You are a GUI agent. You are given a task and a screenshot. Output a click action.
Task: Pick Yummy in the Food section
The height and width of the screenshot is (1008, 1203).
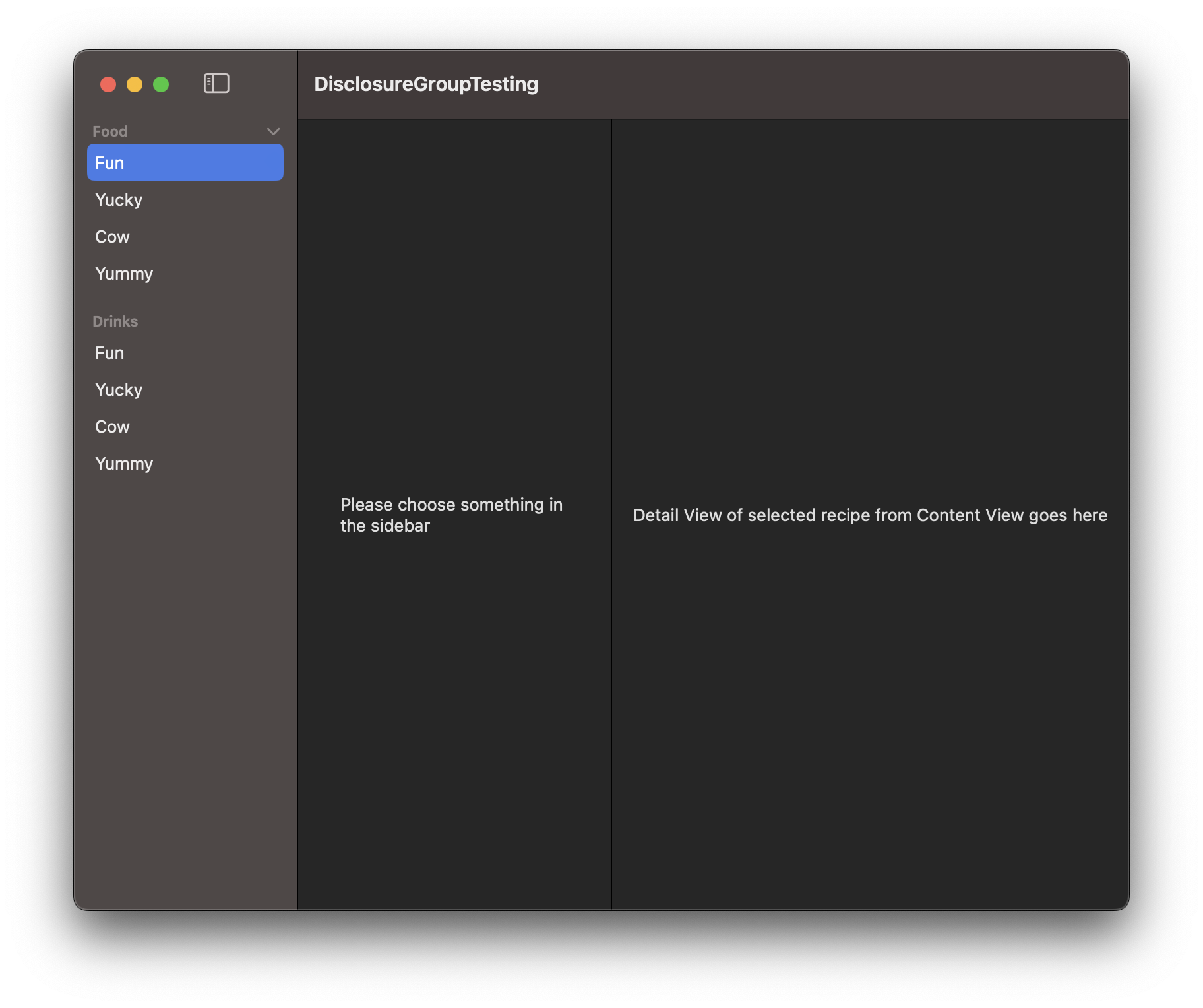coord(124,274)
